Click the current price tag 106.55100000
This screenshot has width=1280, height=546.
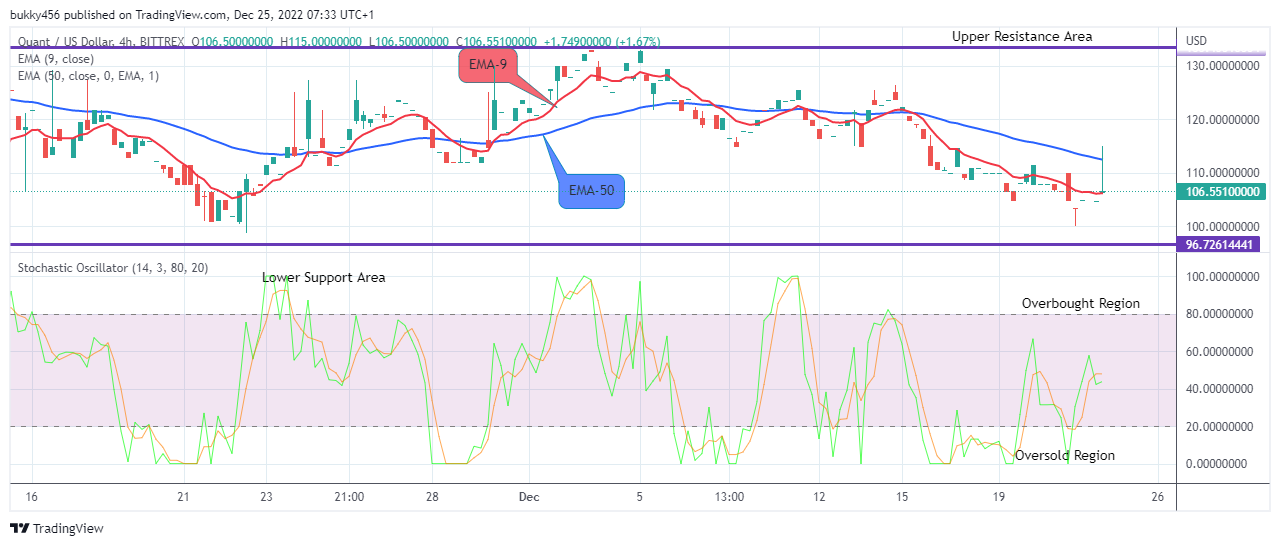pos(1221,191)
